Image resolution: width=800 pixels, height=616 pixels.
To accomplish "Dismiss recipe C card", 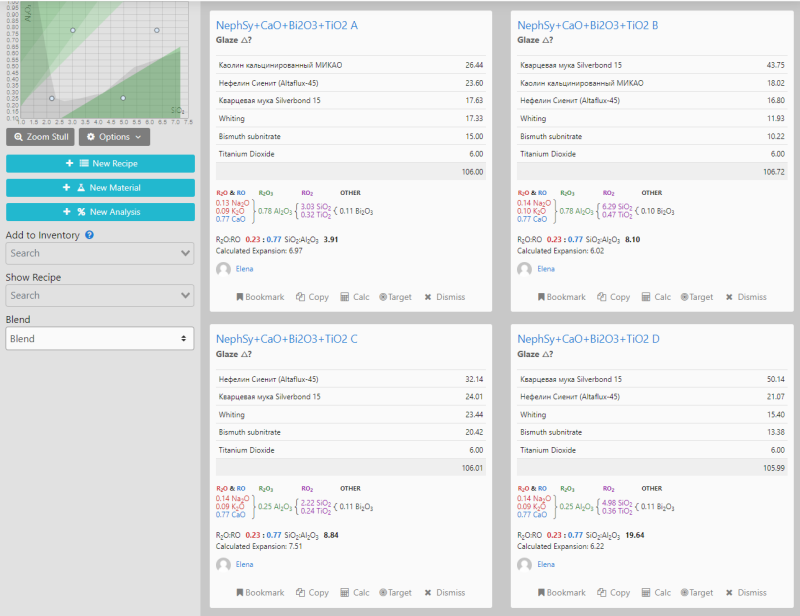I will tap(444, 593).
